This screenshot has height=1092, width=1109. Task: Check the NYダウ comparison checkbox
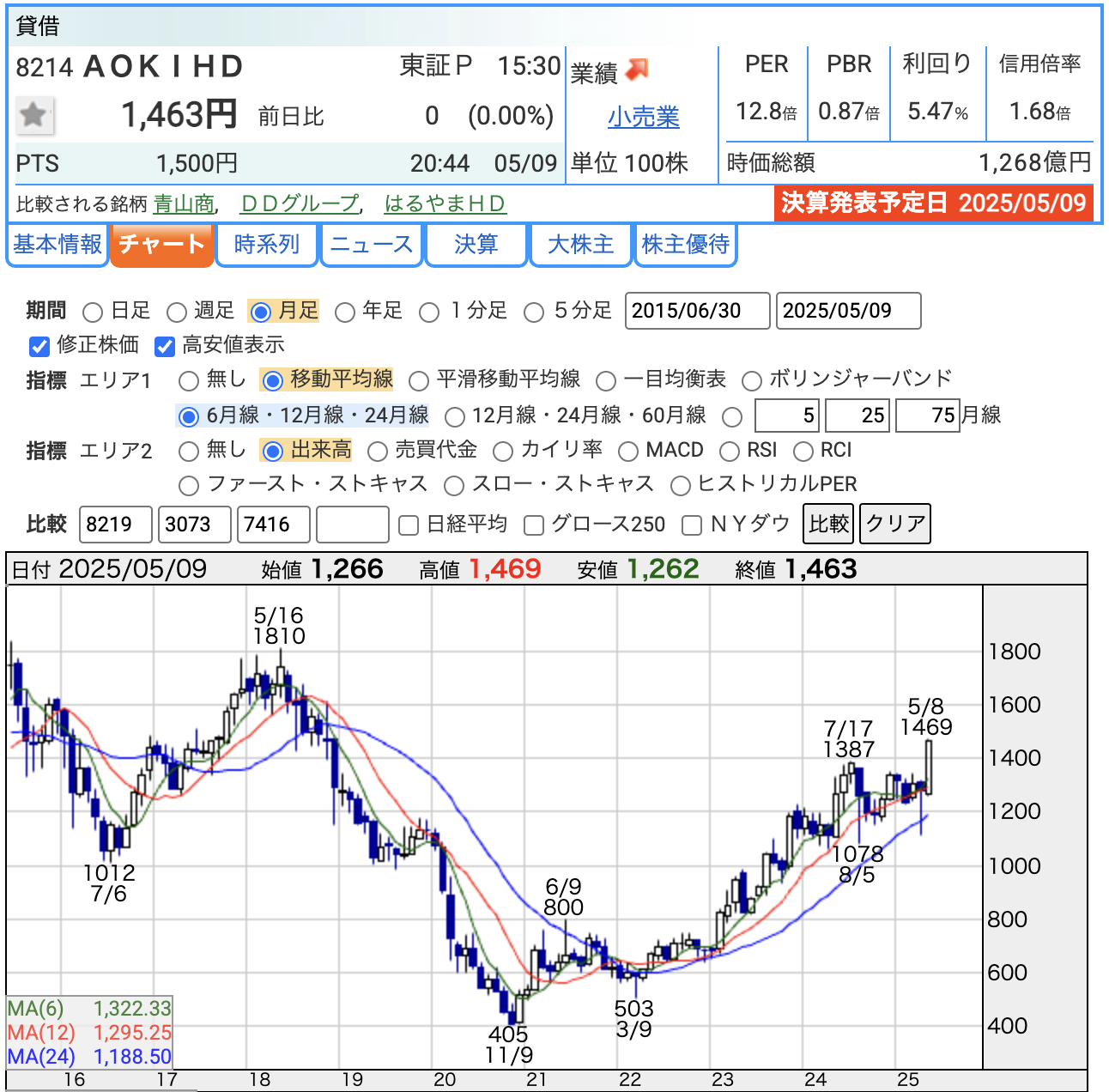(692, 525)
